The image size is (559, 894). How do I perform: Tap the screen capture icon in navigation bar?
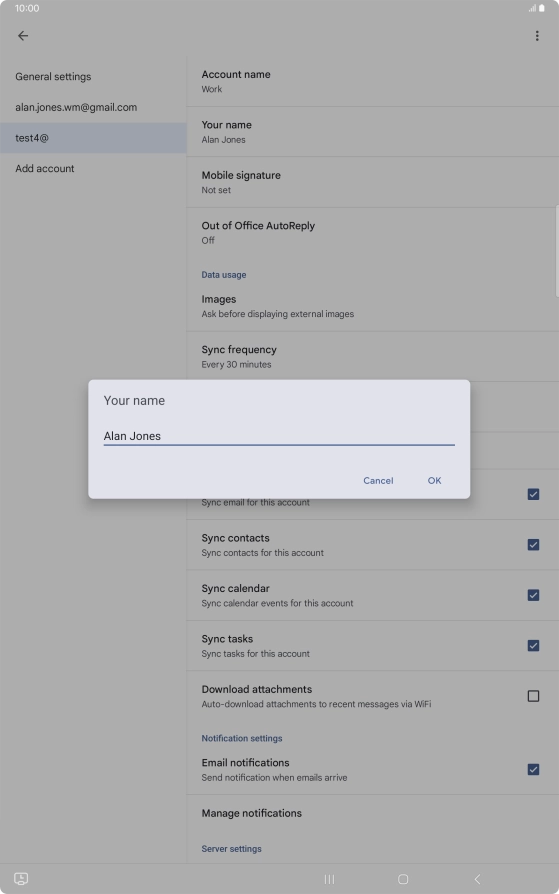click(21, 879)
